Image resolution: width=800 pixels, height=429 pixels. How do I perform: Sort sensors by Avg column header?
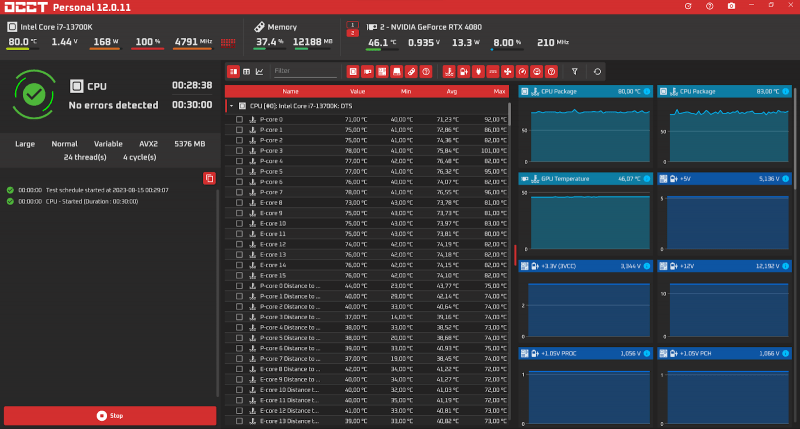click(x=452, y=91)
